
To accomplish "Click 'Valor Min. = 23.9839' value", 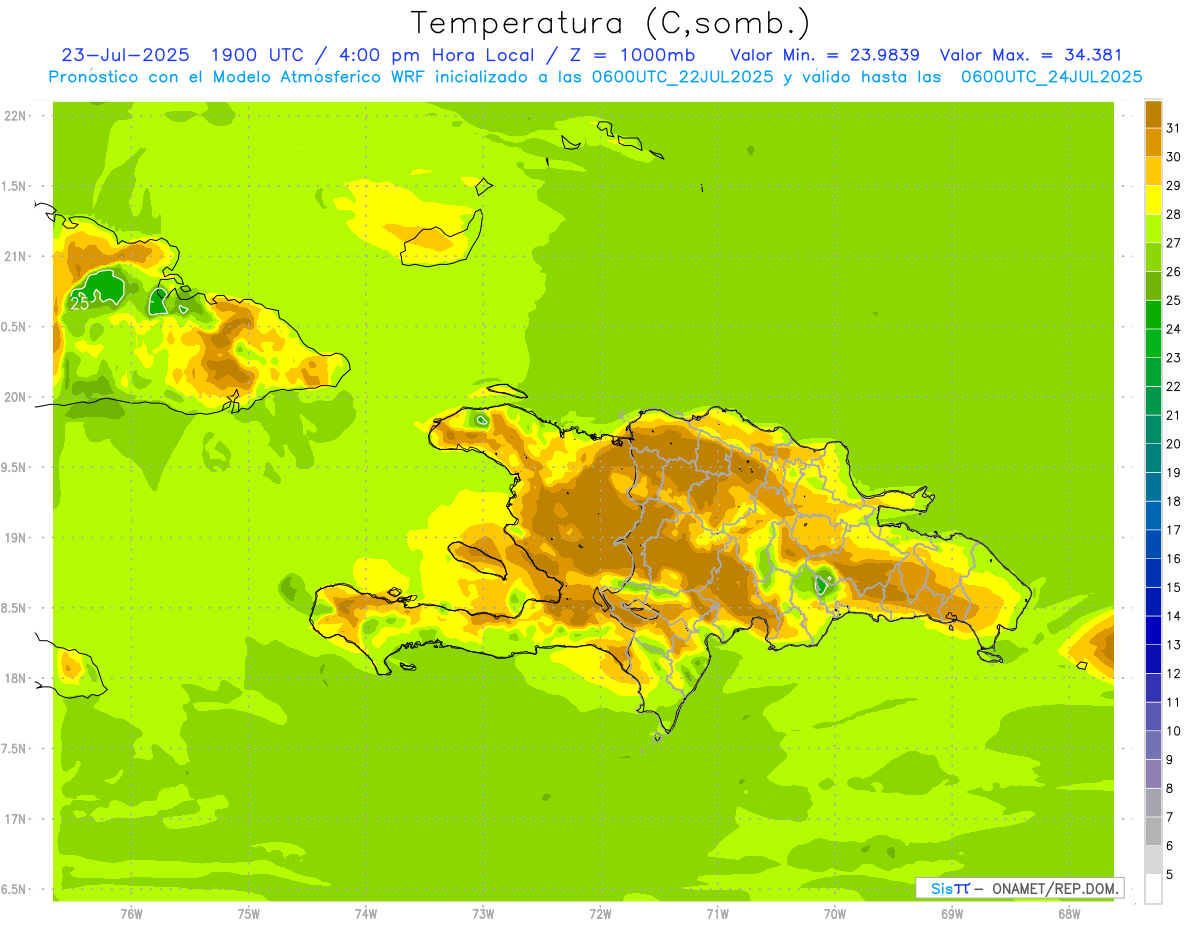I will click(x=825, y=55).
